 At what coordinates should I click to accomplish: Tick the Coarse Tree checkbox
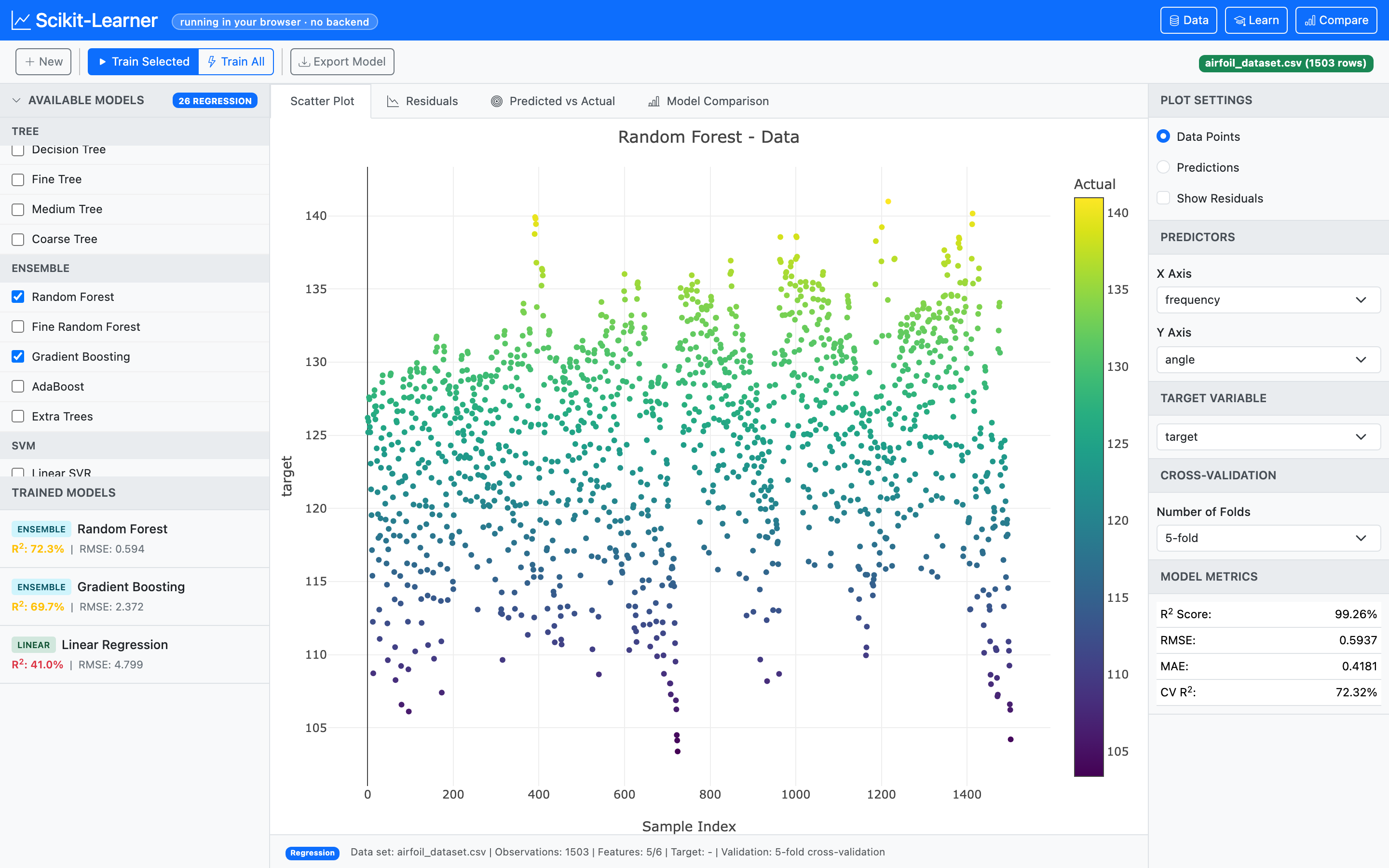point(18,239)
